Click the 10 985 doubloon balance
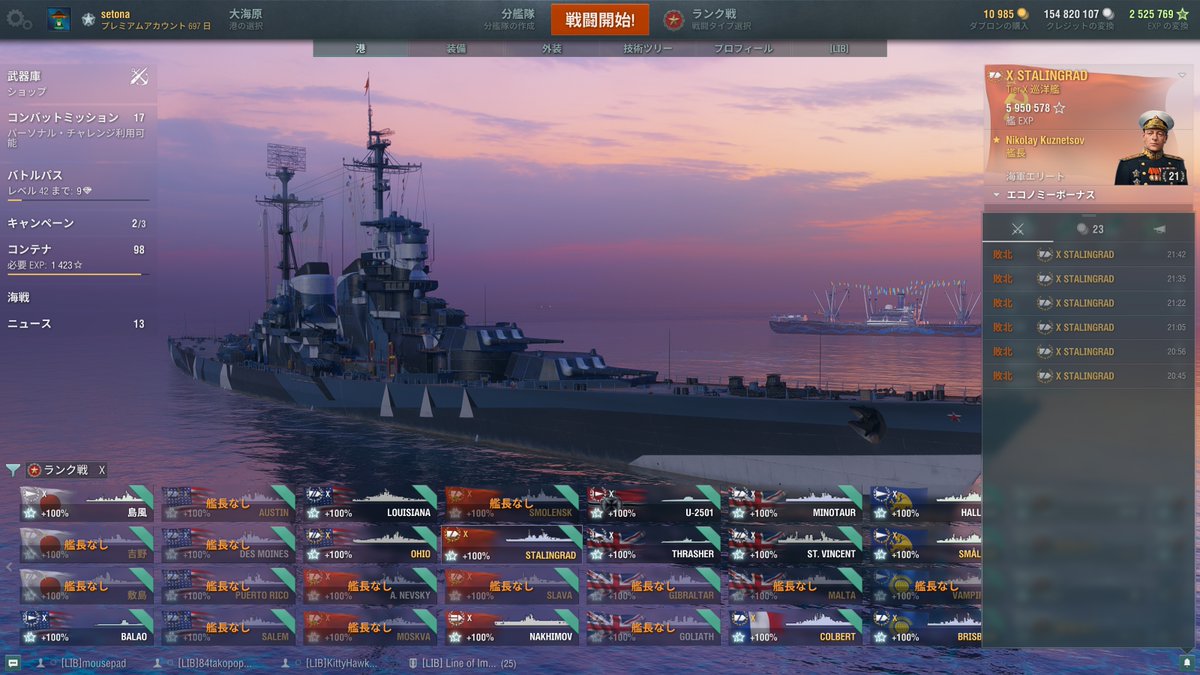The height and width of the screenshot is (675, 1200). click(998, 14)
